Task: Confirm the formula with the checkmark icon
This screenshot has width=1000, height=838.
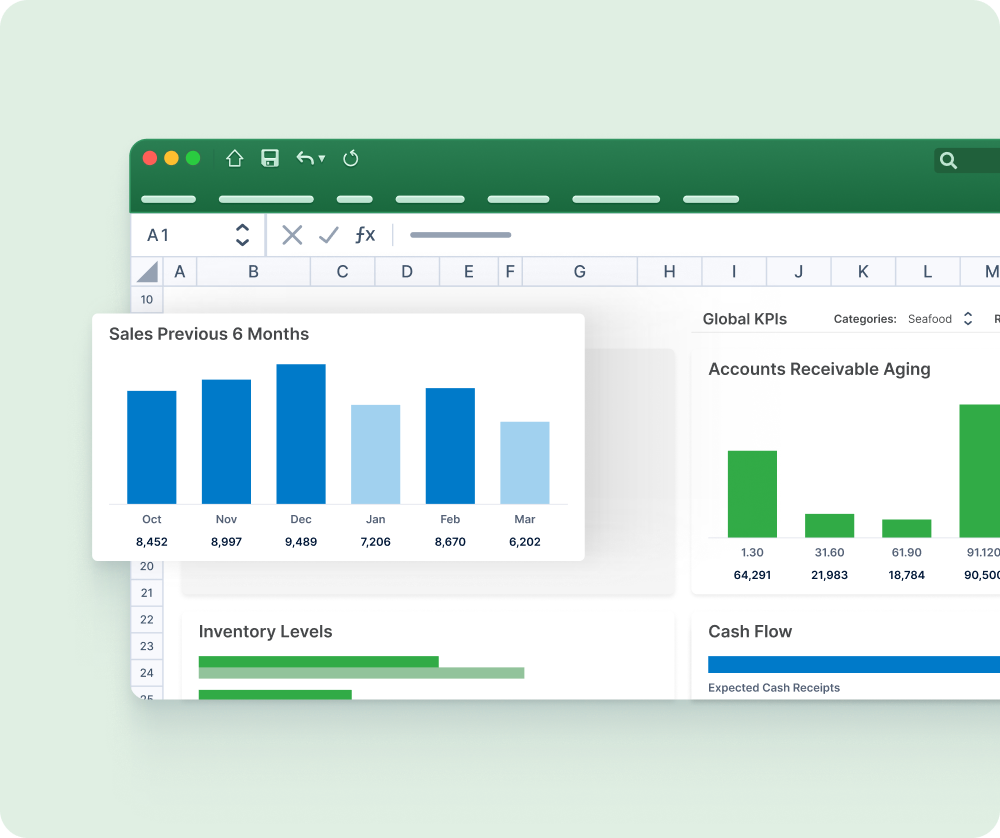Action: point(328,234)
